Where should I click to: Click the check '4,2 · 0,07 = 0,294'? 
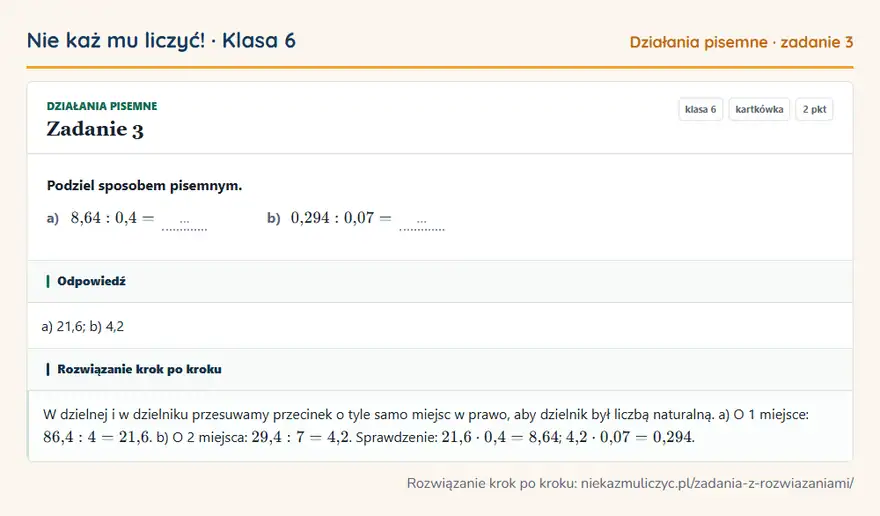pos(629,437)
